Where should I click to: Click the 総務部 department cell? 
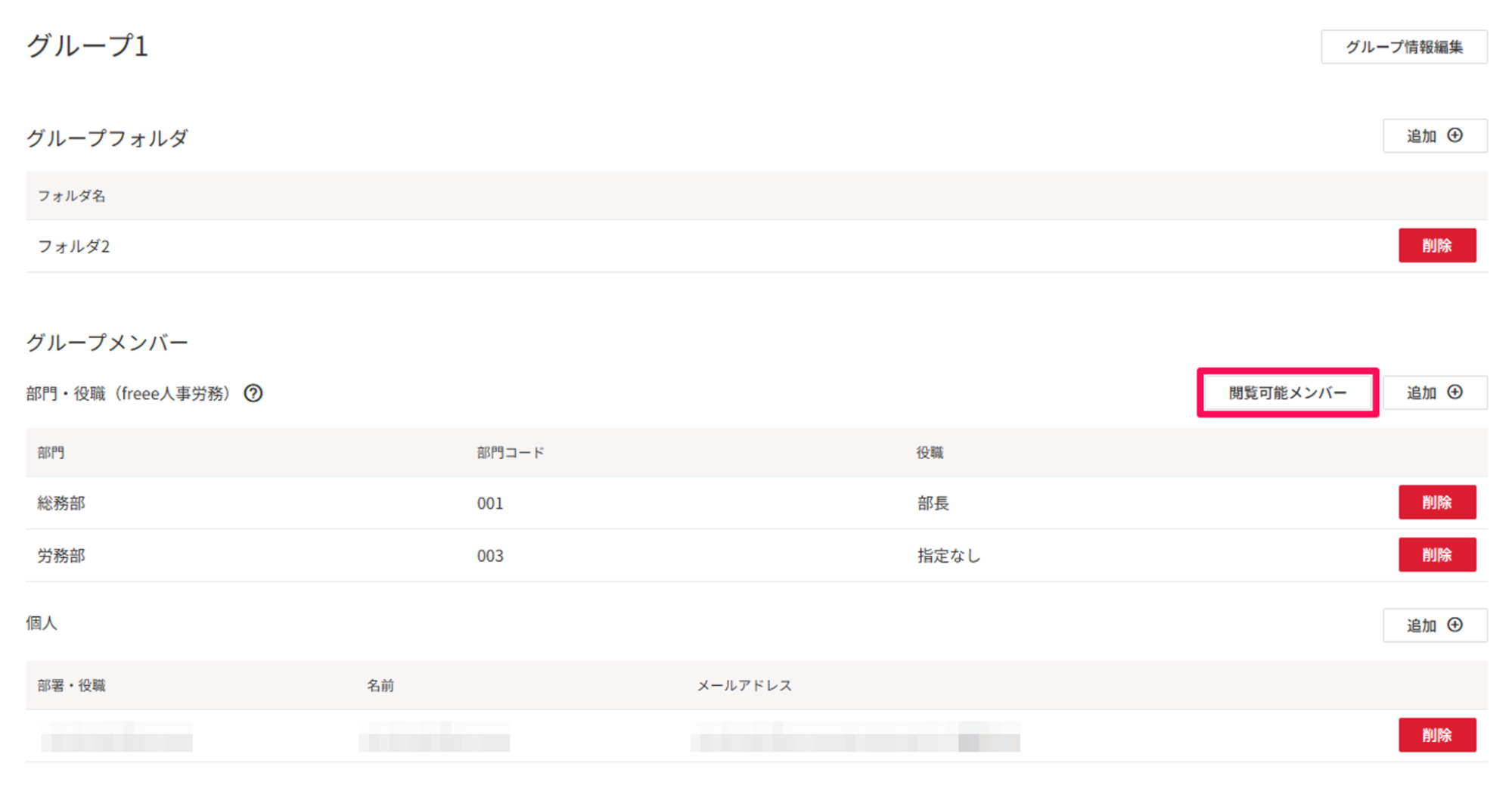(61, 504)
